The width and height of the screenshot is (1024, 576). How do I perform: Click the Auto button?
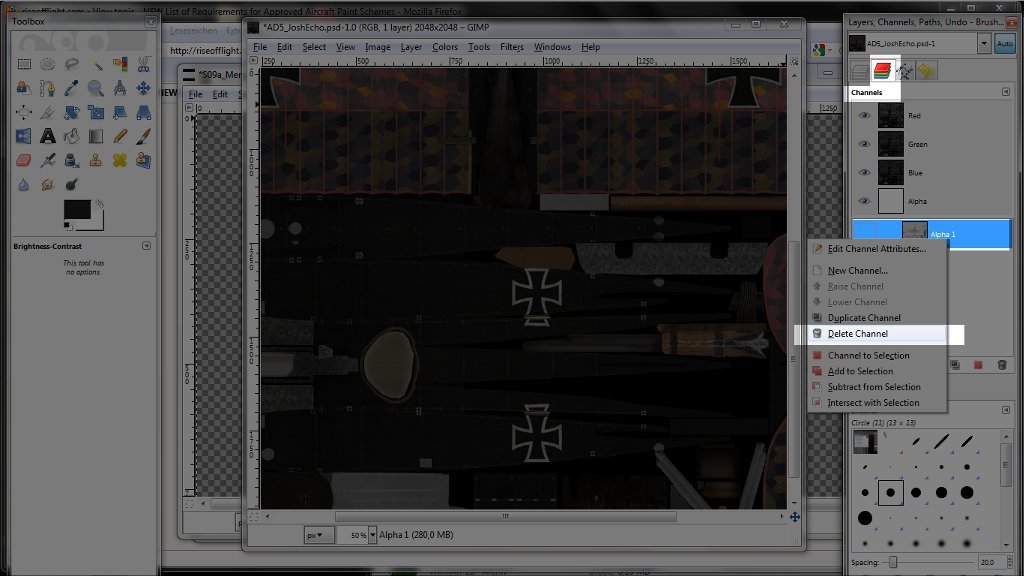[x=1004, y=44]
